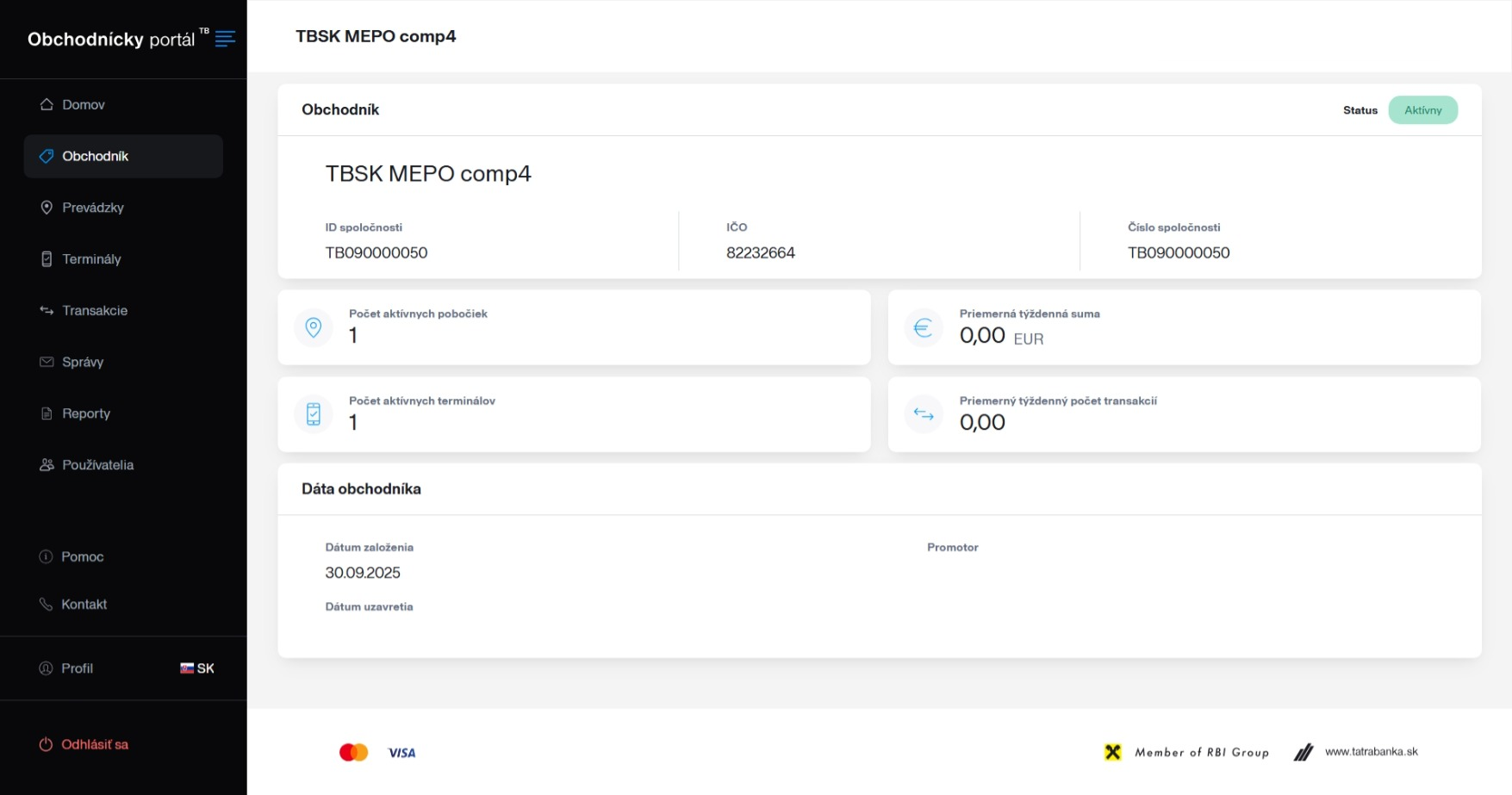Image resolution: width=1512 pixels, height=795 pixels.
Task: Open Správy messages section
Action: [82, 362]
